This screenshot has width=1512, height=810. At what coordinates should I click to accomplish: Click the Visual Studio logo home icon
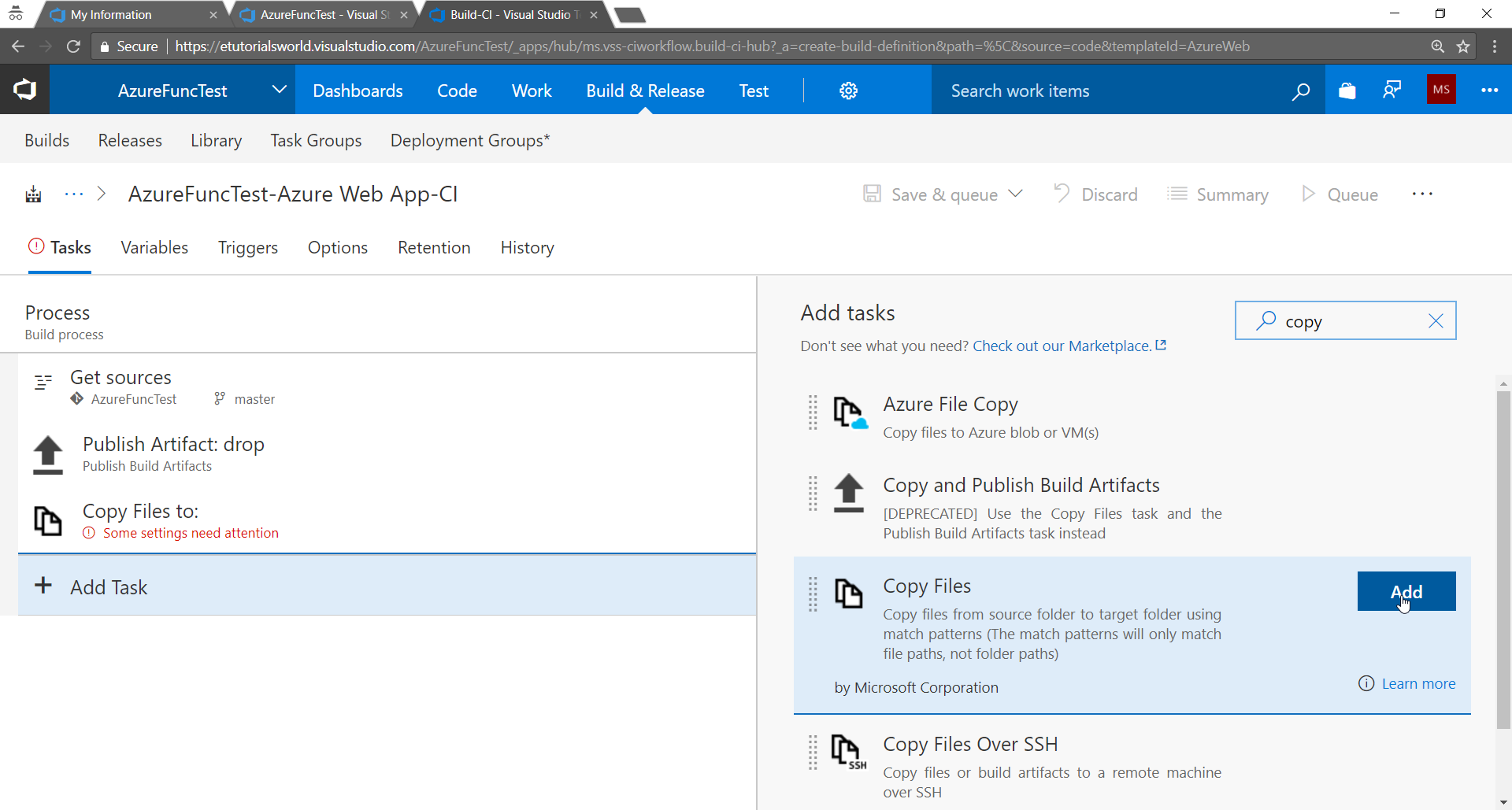(x=24, y=90)
